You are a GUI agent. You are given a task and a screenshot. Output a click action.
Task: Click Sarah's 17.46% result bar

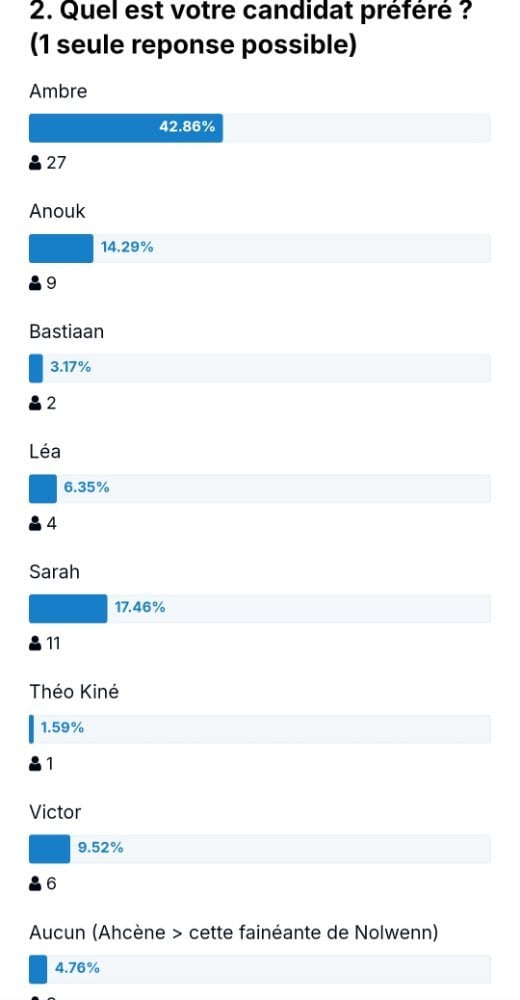click(260, 608)
